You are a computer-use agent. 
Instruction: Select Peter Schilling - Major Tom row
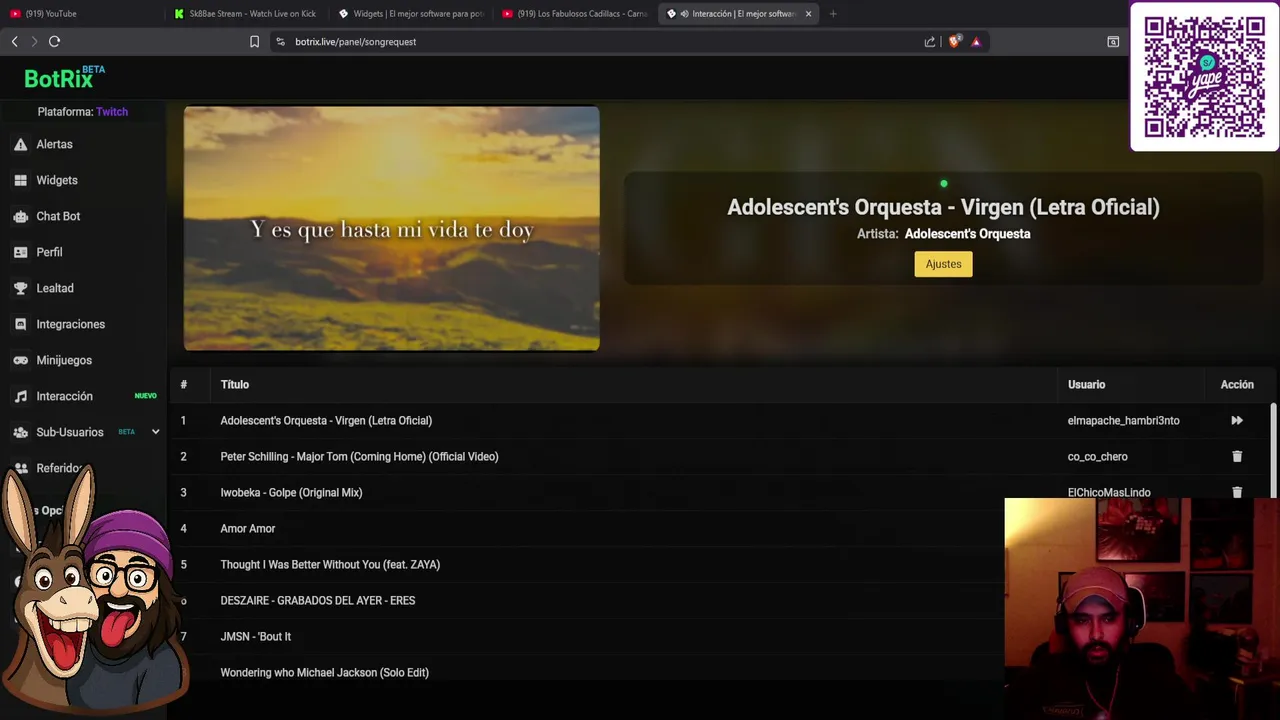coord(720,457)
